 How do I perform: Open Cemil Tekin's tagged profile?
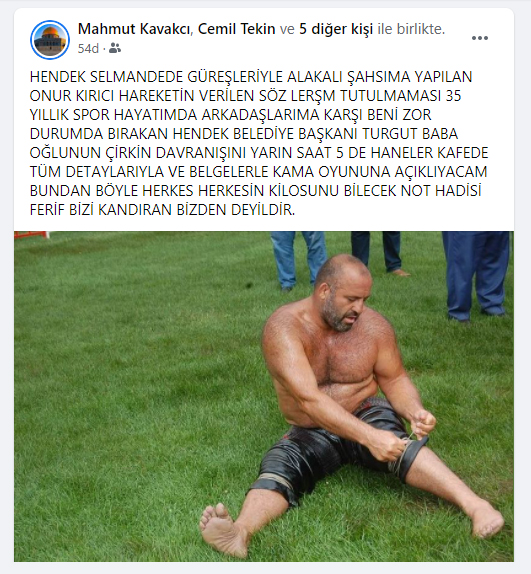[x=236, y=29]
